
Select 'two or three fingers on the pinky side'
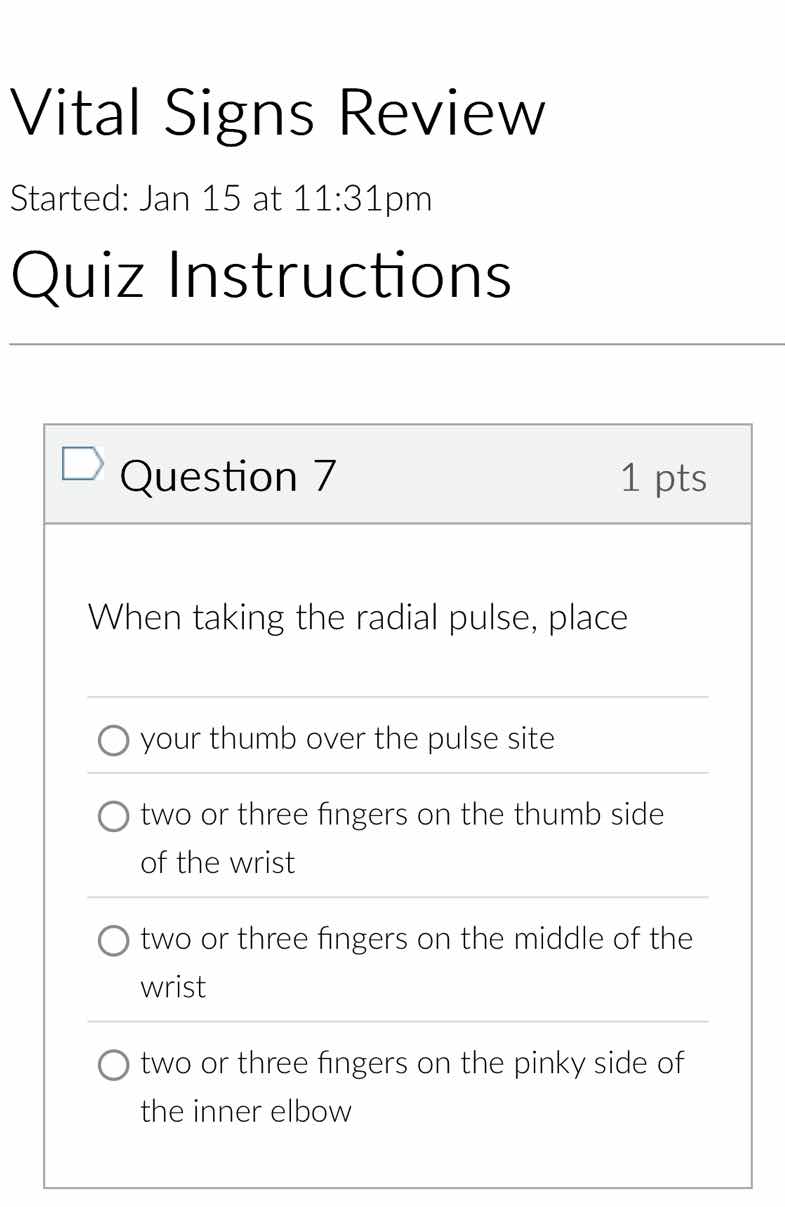coord(113,1064)
